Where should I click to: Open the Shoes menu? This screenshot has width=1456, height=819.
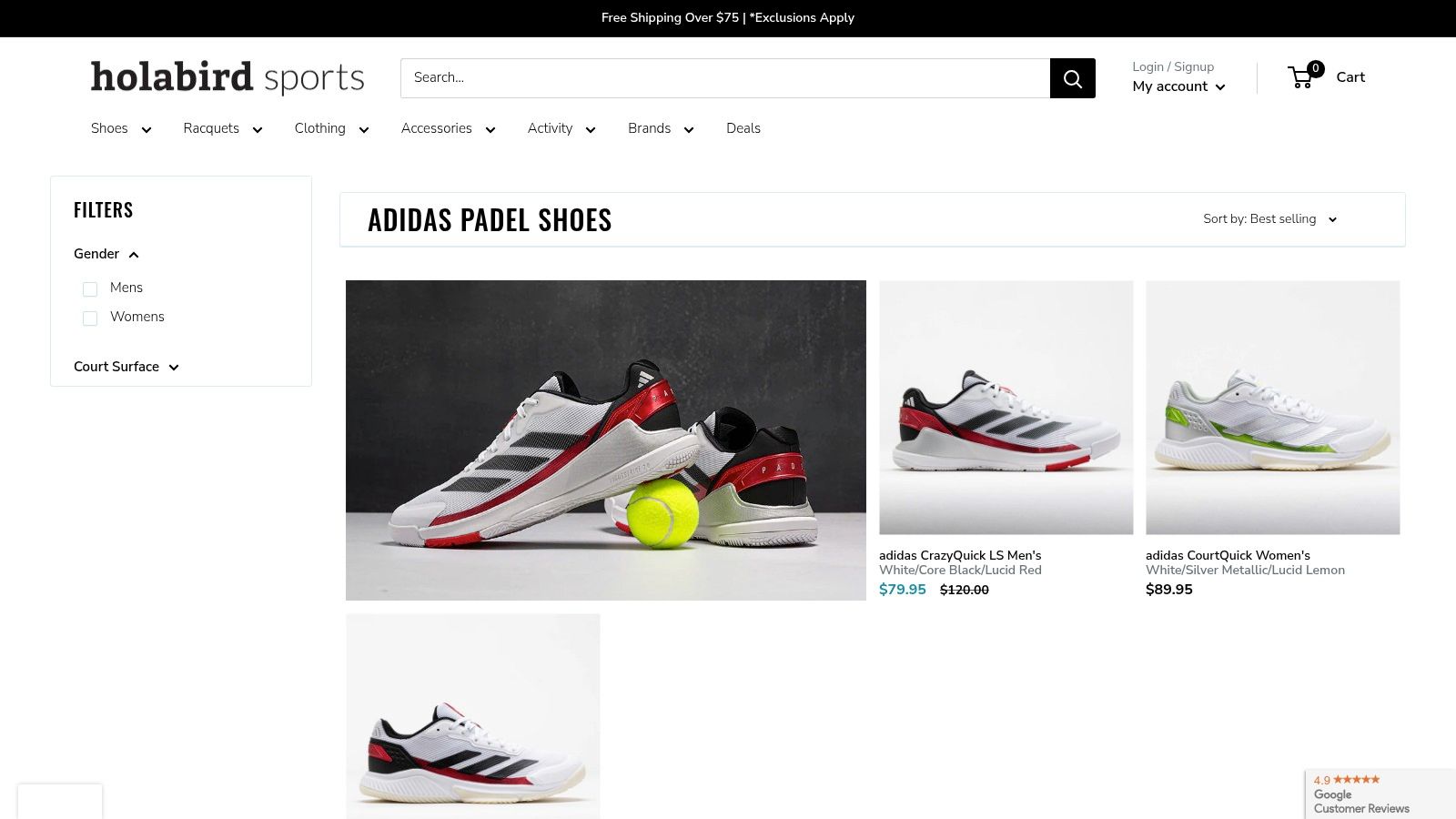[121, 128]
